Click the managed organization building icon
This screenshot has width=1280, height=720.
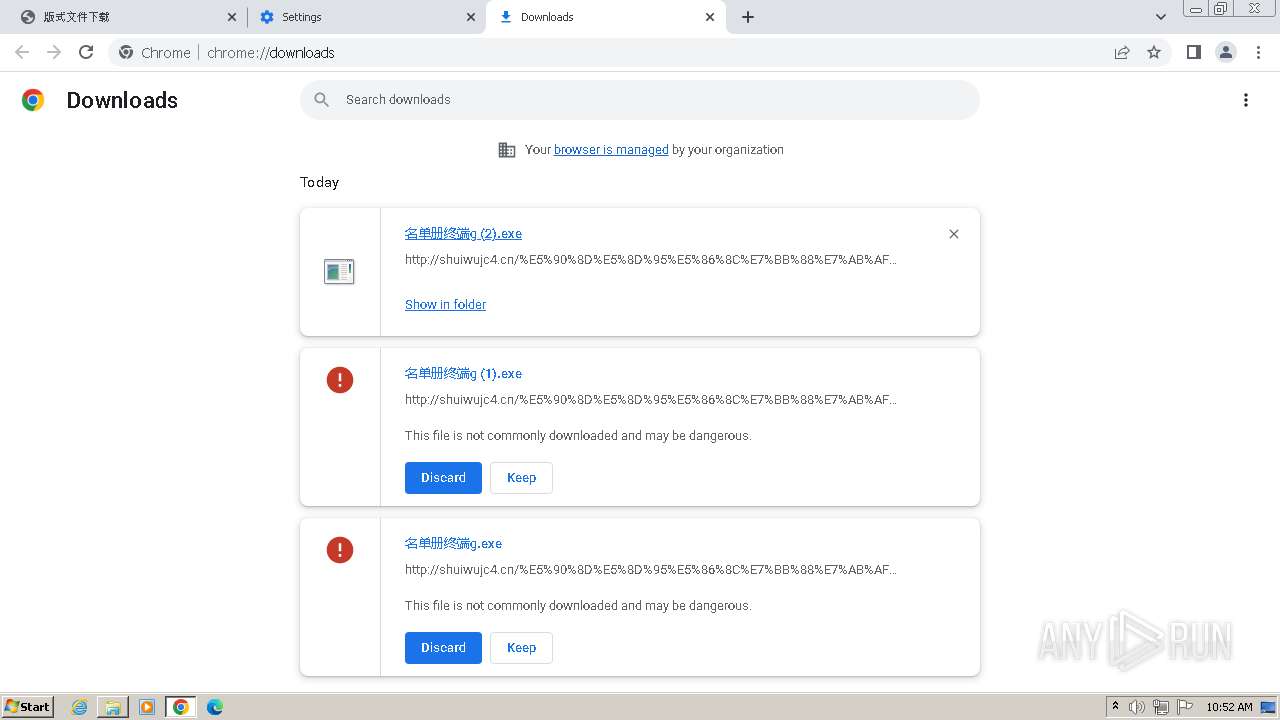click(x=507, y=150)
